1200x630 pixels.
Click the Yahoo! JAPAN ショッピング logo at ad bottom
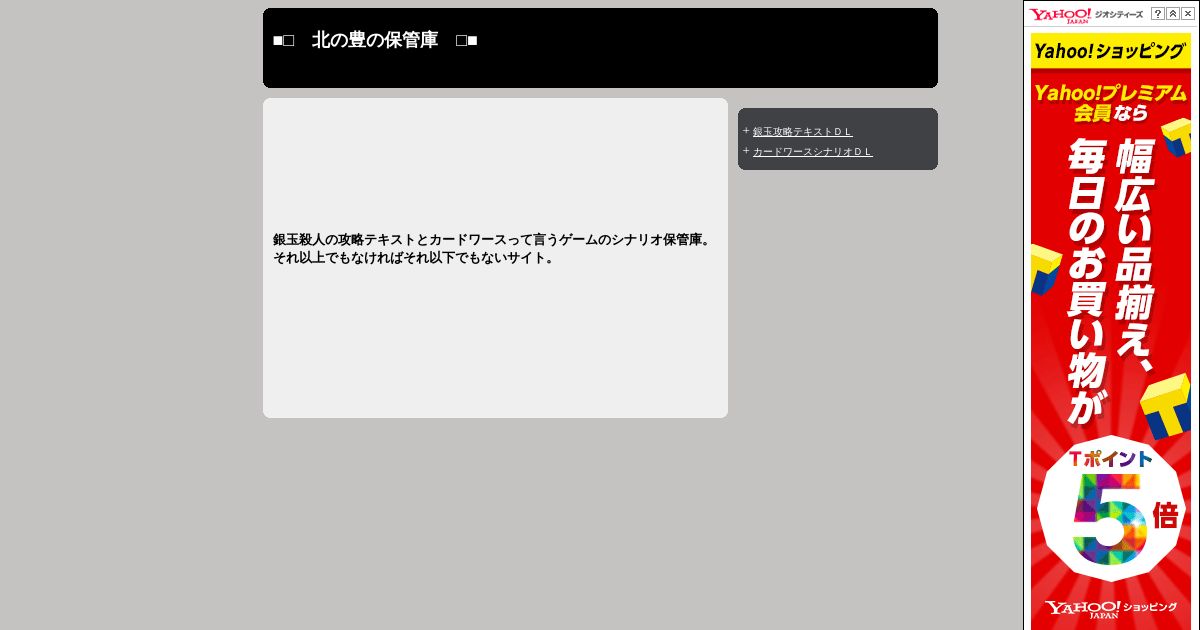[x=1111, y=609]
